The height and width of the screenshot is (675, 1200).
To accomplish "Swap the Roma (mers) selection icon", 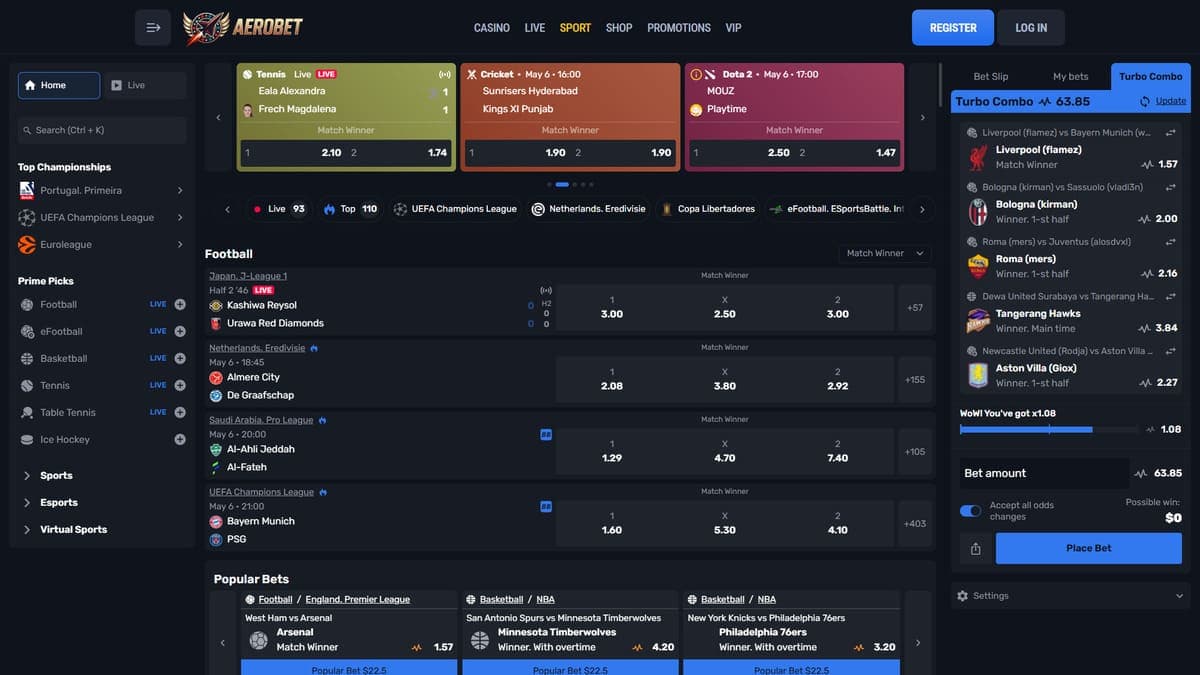I will (x=1170, y=242).
